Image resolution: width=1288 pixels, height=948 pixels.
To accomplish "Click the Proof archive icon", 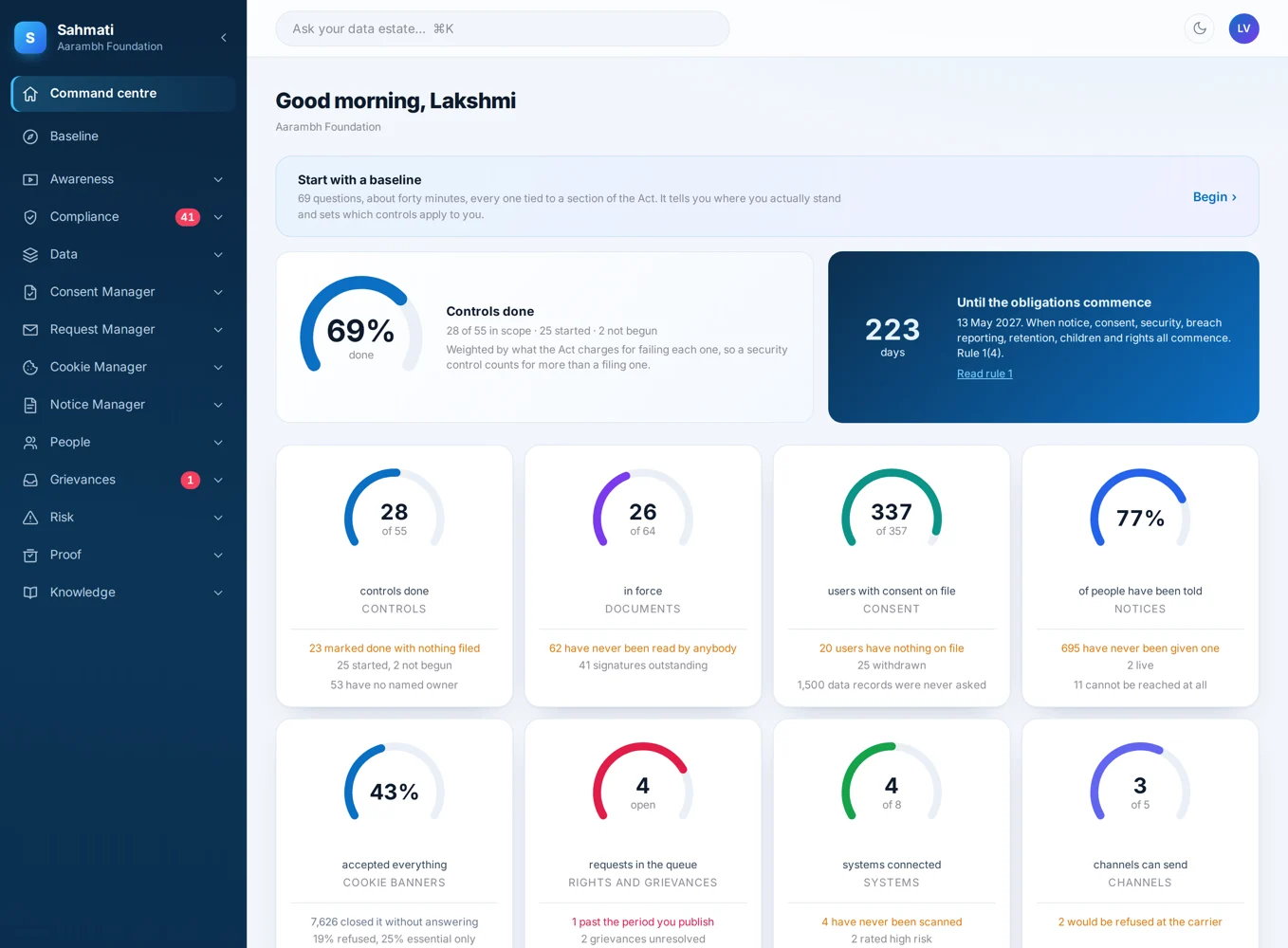I will point(30,555).
